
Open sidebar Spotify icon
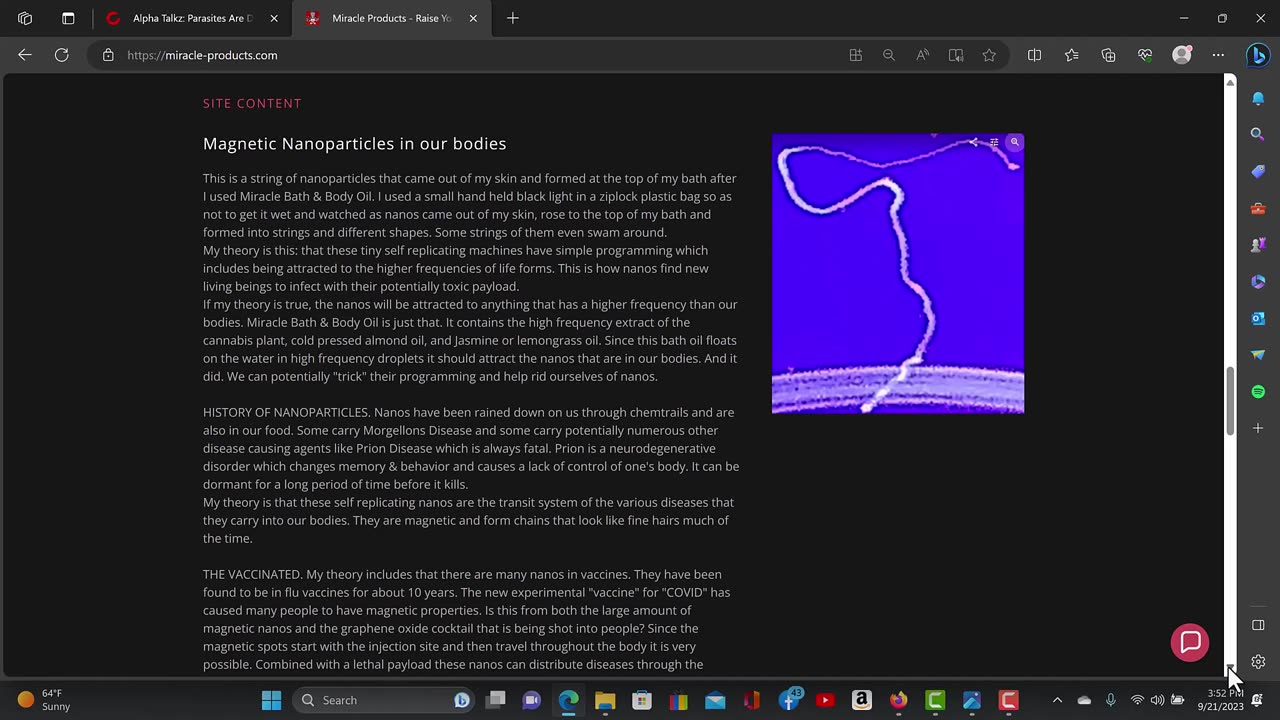[1258, 392]
